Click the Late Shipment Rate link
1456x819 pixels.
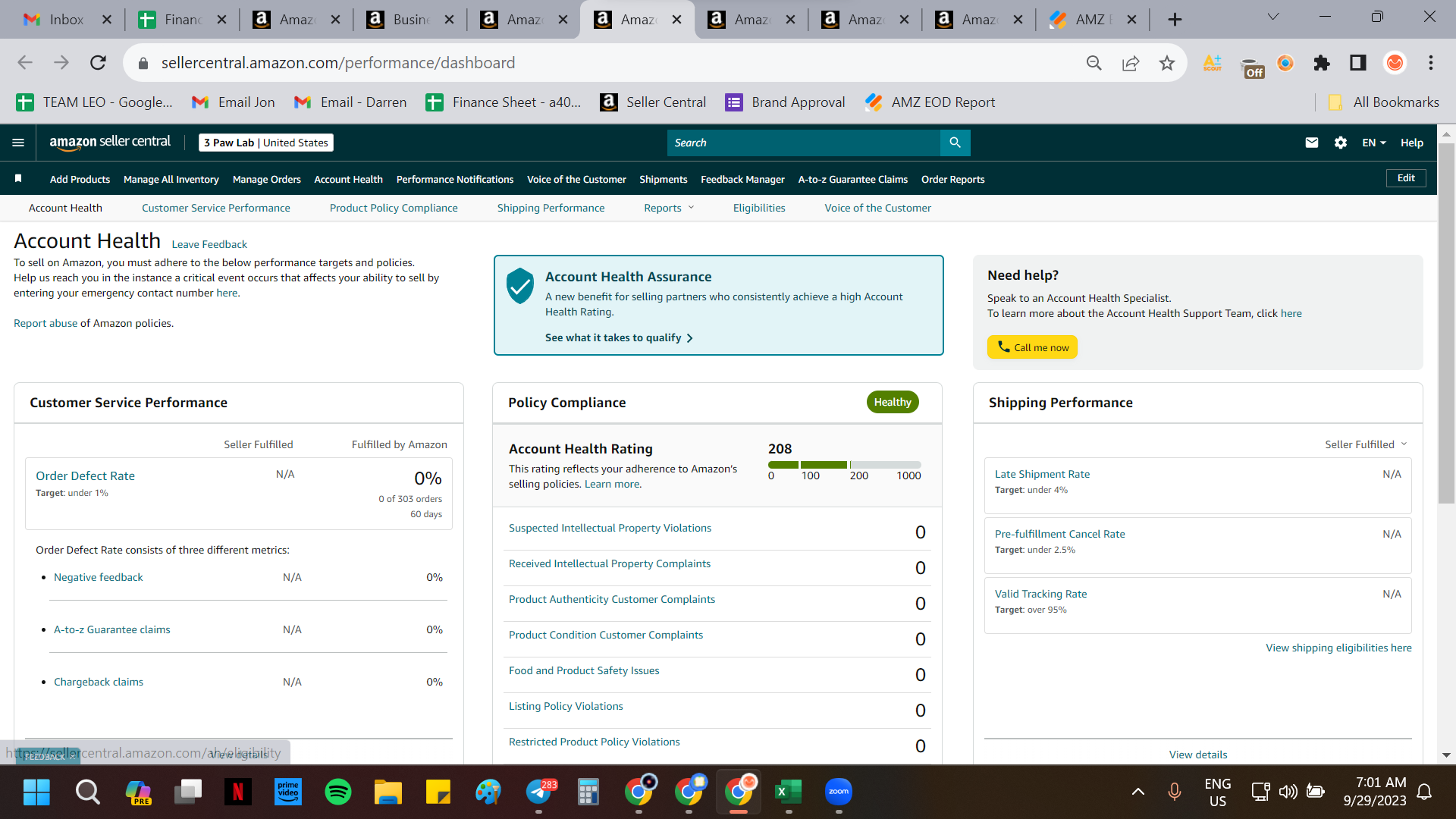pyautogui.click(x=1042, y=474)
